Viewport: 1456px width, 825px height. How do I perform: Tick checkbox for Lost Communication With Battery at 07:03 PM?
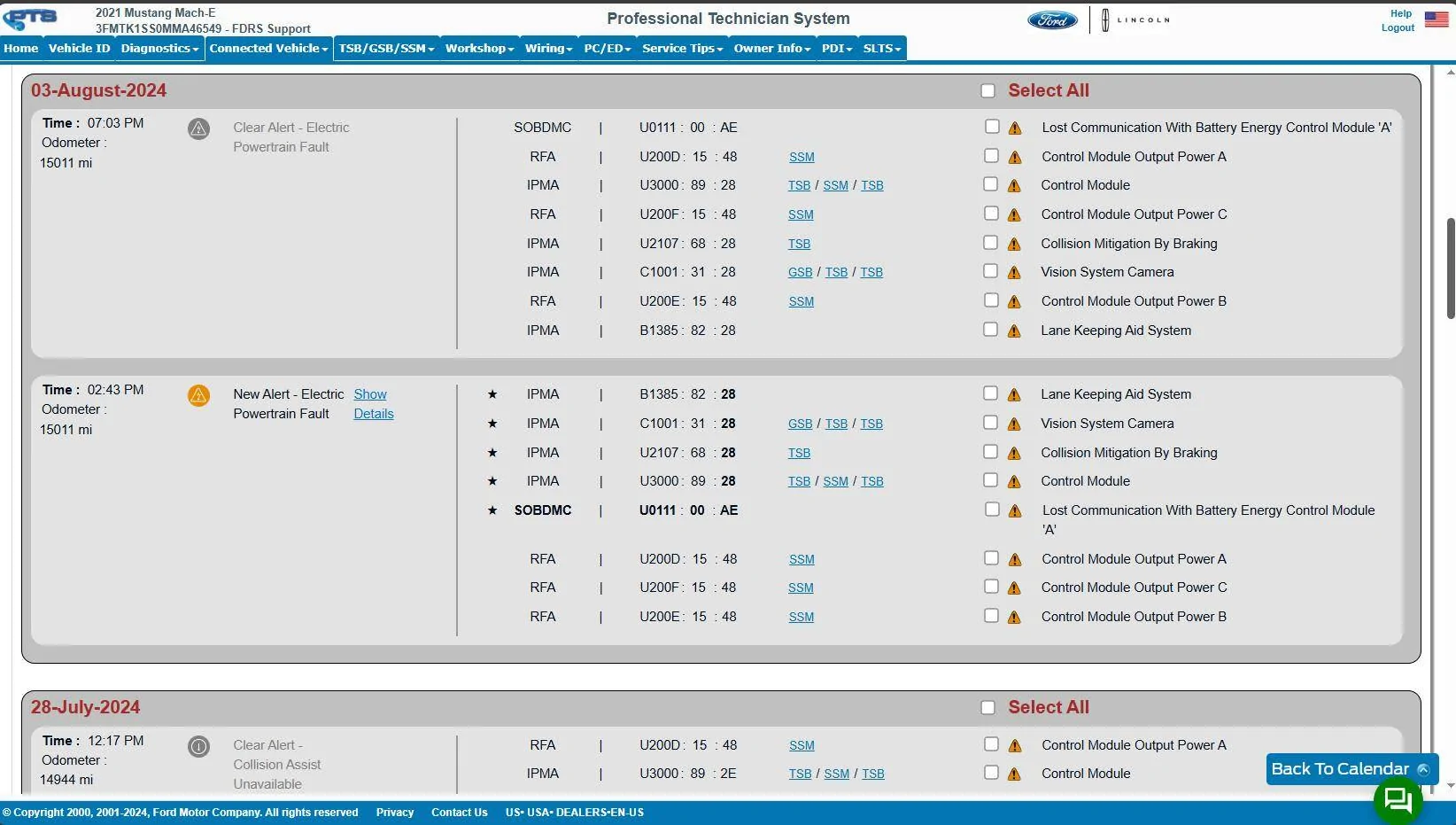(992, 127)
